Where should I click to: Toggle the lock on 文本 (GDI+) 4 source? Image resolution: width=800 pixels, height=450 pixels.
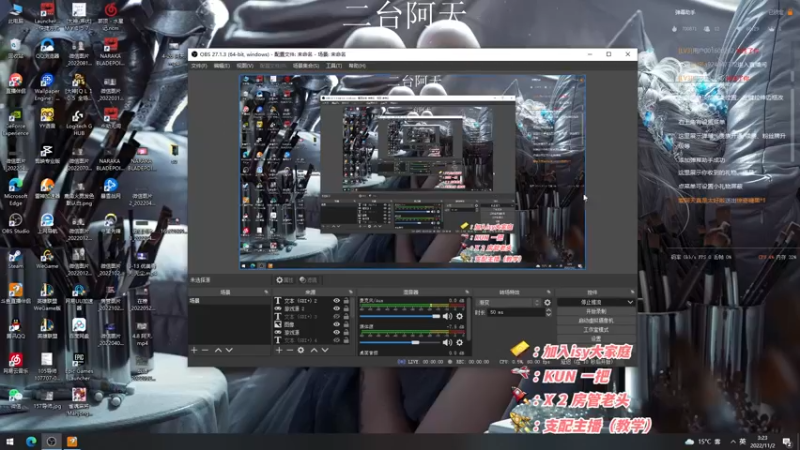tap(346, 340)
